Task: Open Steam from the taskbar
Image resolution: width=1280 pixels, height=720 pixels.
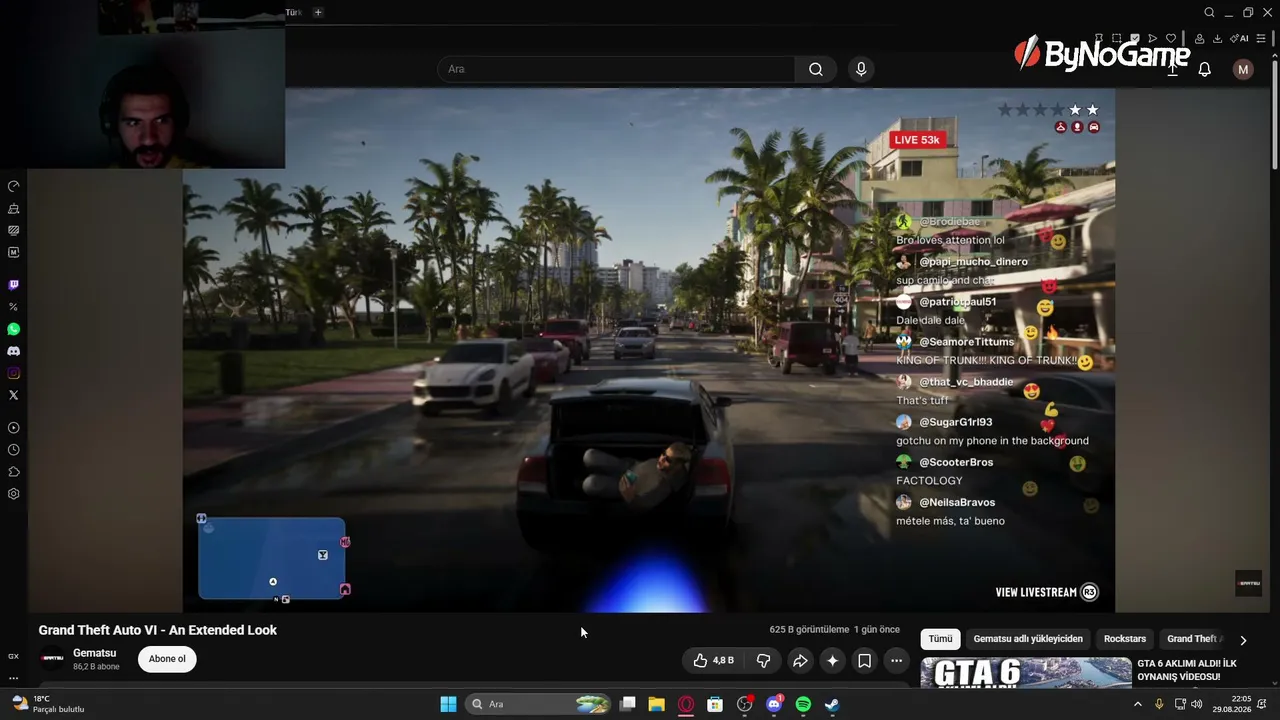Action: 832,704
